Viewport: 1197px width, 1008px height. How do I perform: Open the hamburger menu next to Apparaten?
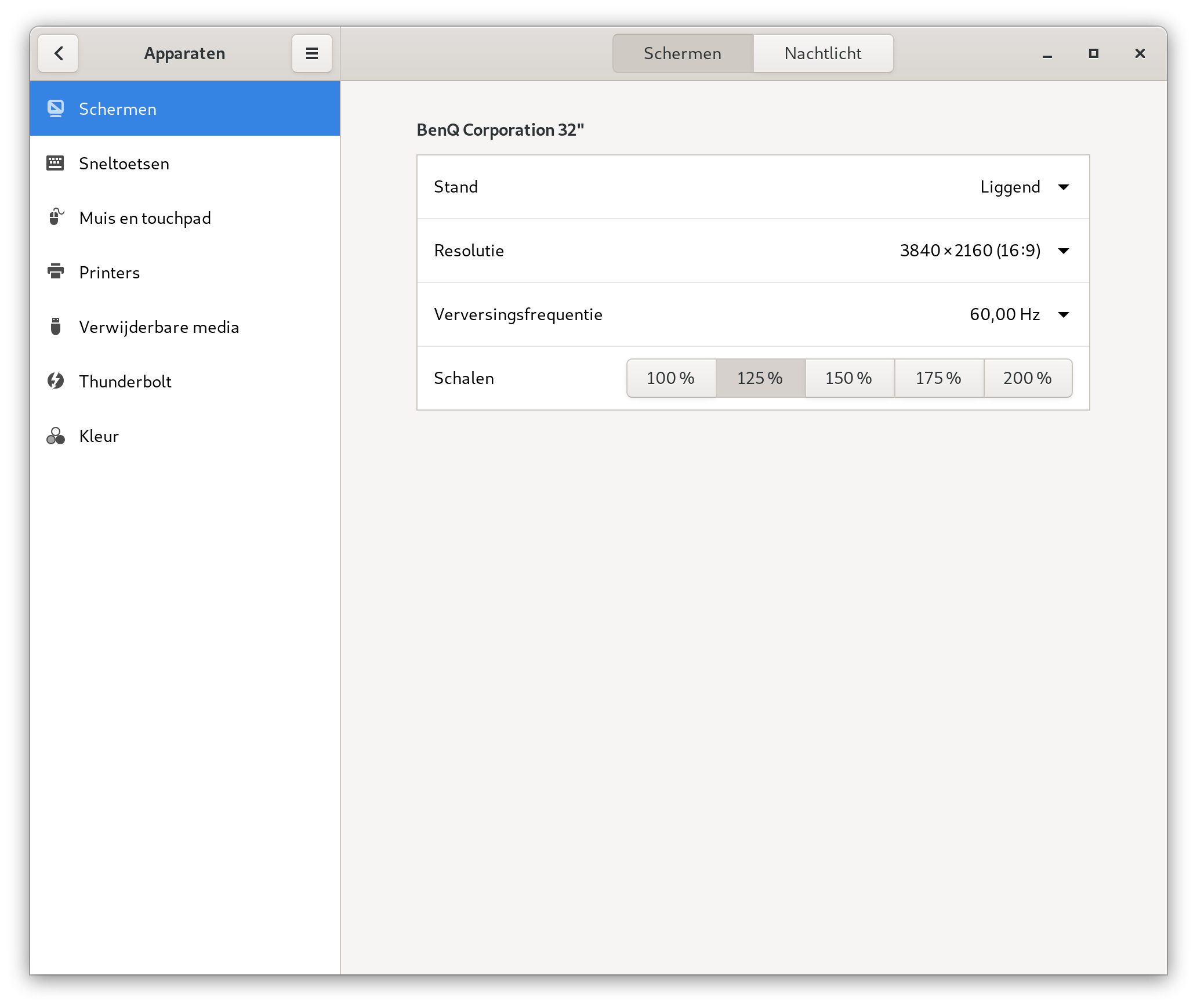tap(312, 53)
